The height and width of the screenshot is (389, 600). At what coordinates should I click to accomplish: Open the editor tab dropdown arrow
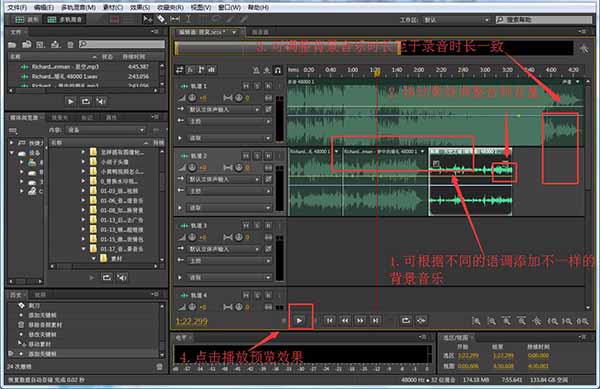point(234,32)
